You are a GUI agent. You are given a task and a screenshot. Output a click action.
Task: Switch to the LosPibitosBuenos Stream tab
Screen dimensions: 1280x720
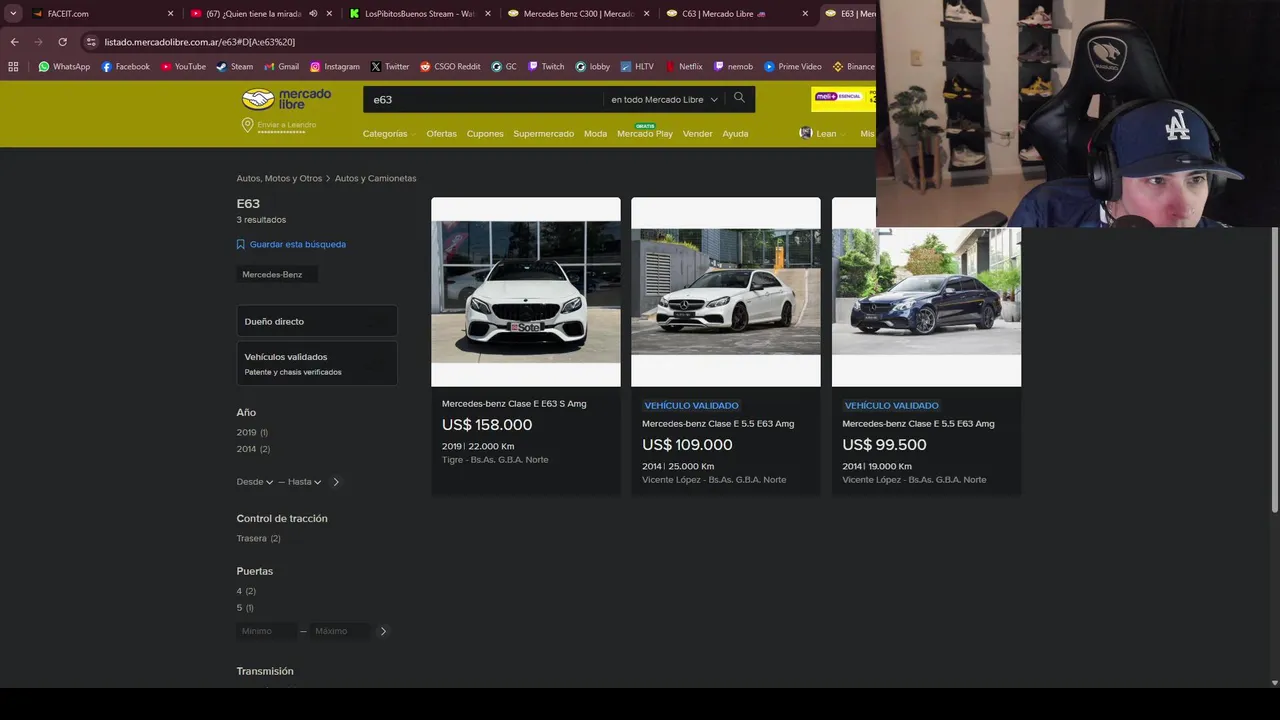[x=419, y=14]
